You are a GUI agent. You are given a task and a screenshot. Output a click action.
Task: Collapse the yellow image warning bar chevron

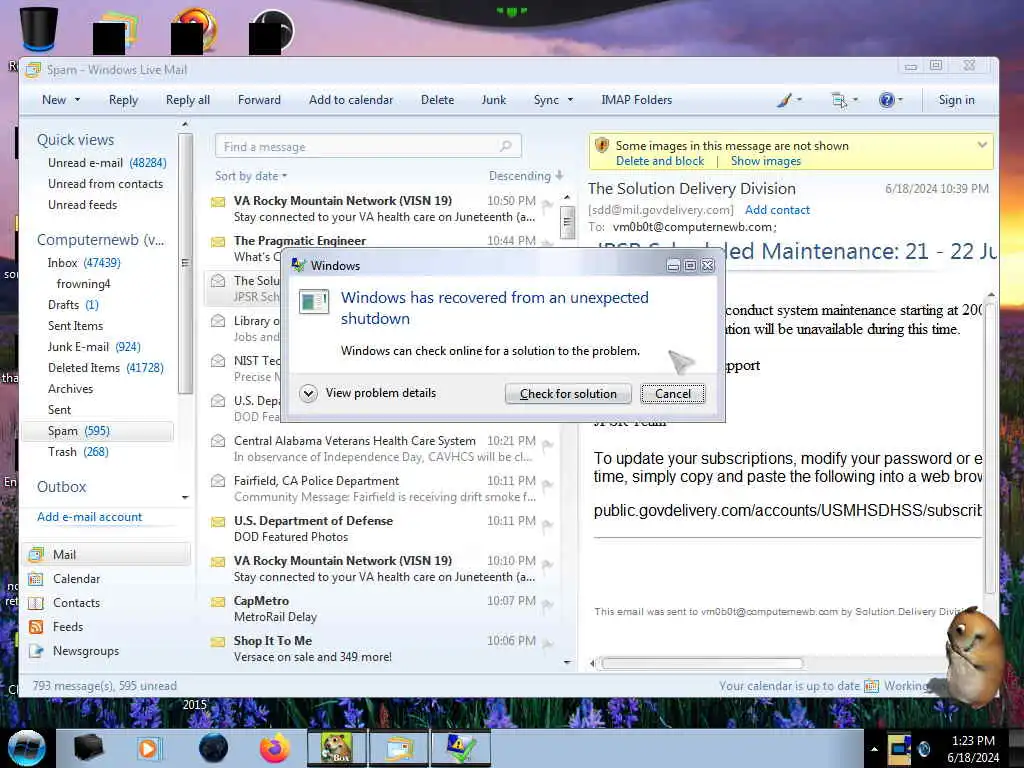982,145
